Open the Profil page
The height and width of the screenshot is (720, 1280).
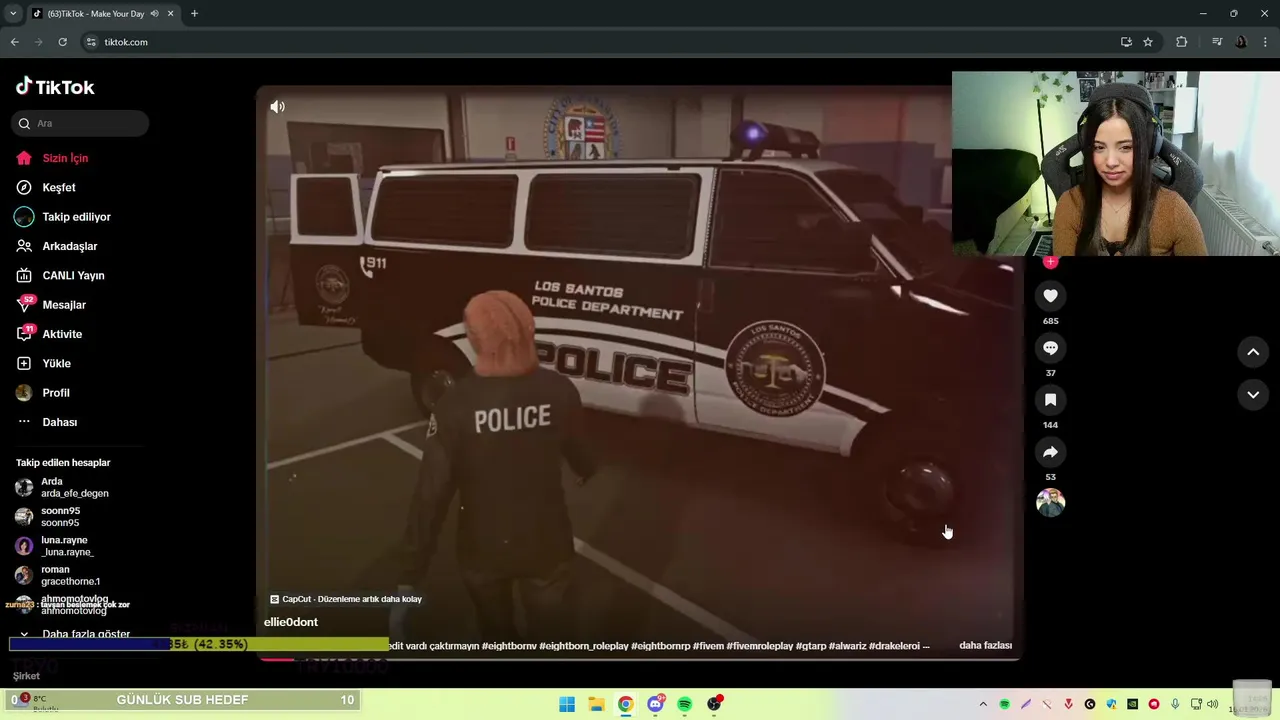coord(56,393)
